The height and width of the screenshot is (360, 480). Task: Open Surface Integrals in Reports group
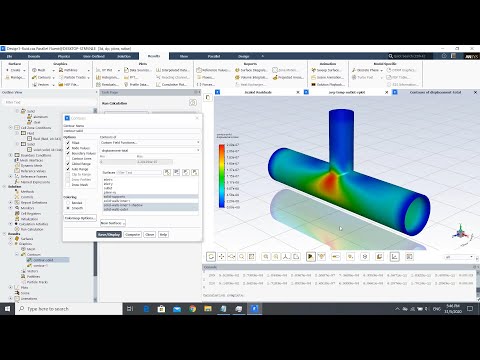coord(251,70)
